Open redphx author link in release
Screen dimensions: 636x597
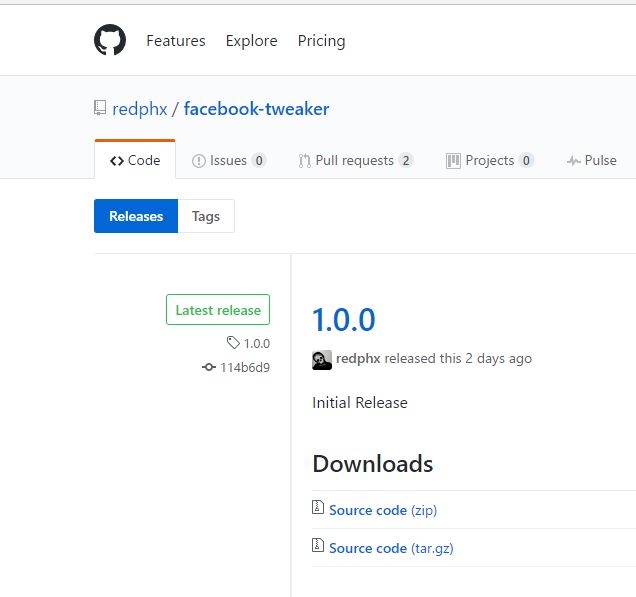[358, 359]
